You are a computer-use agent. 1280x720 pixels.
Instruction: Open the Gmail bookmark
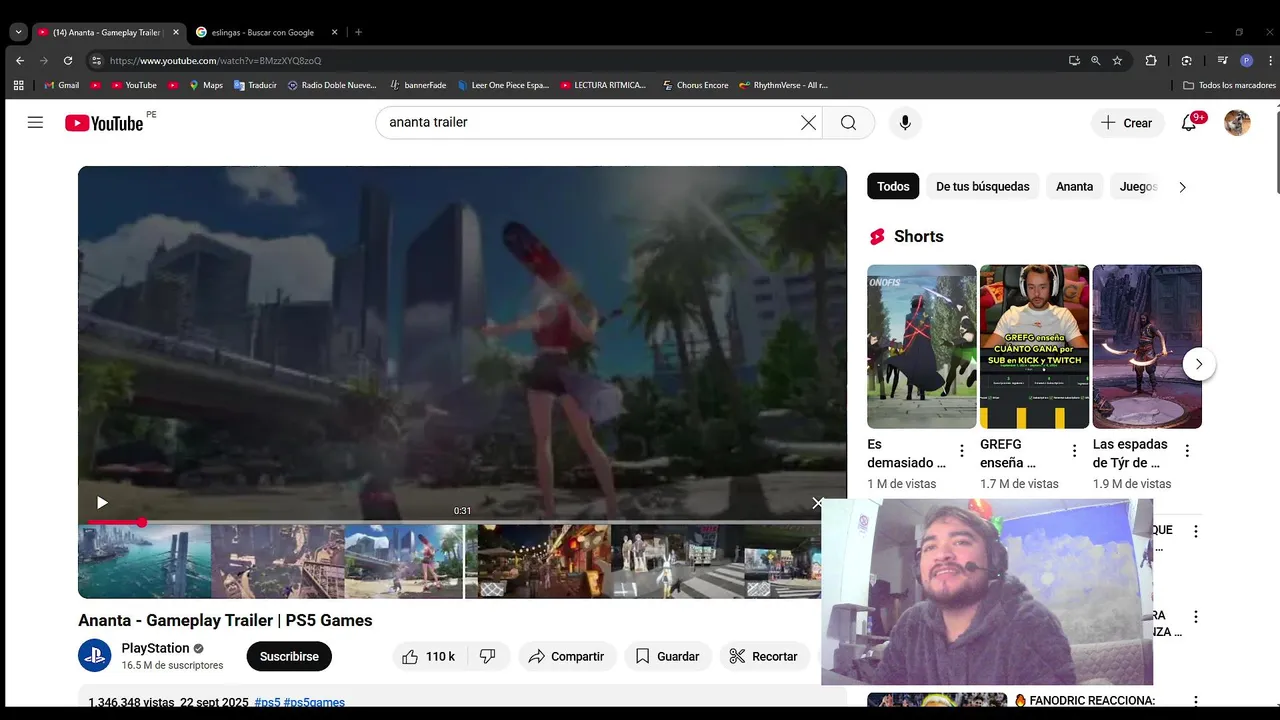[61, 85]
